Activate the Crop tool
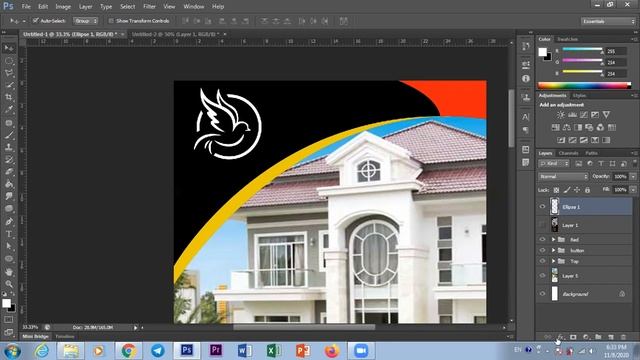This screenshot has width=640, height=360. click(x=9, y=97)
